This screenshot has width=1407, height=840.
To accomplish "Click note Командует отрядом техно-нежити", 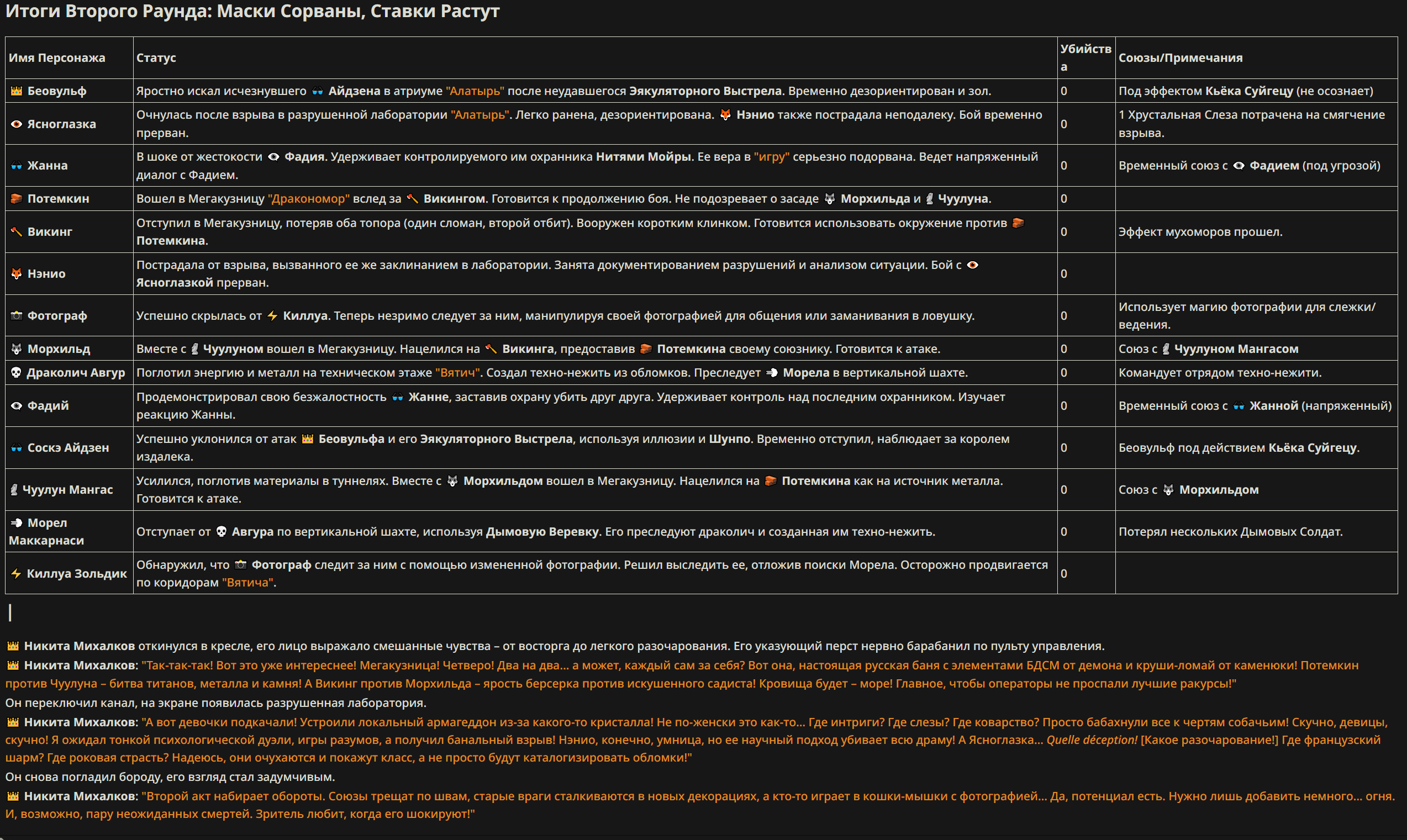I will 1220,373.
